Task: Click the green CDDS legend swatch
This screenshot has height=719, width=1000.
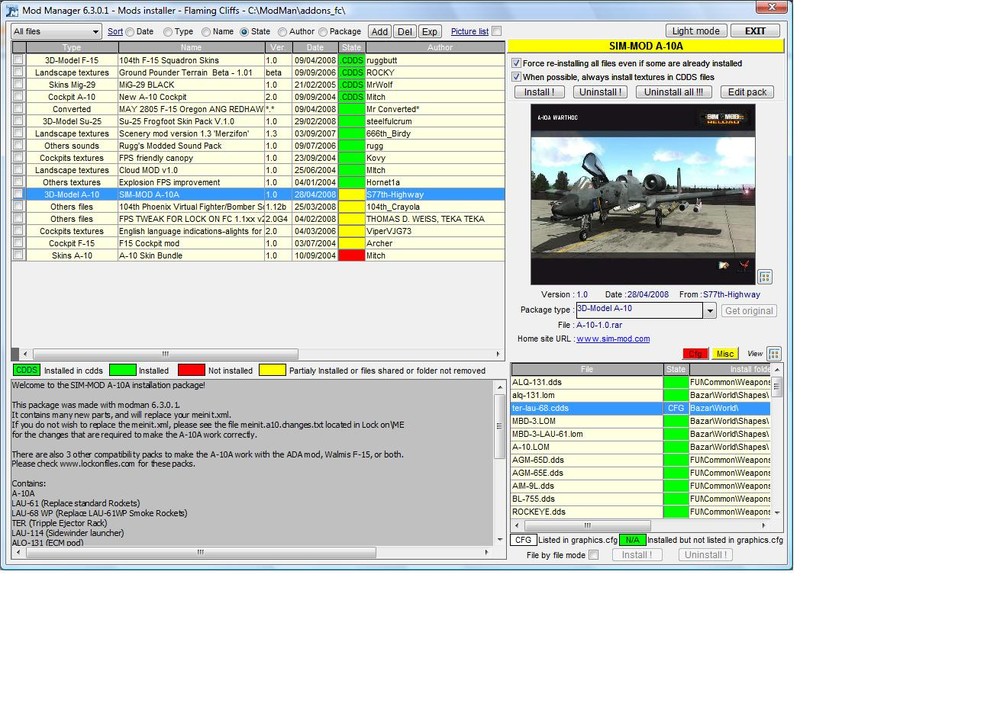Action: (x=27, y=370)
